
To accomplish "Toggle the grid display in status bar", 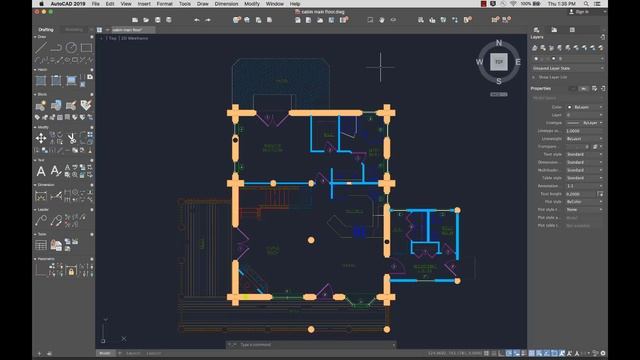I will 487,353.
